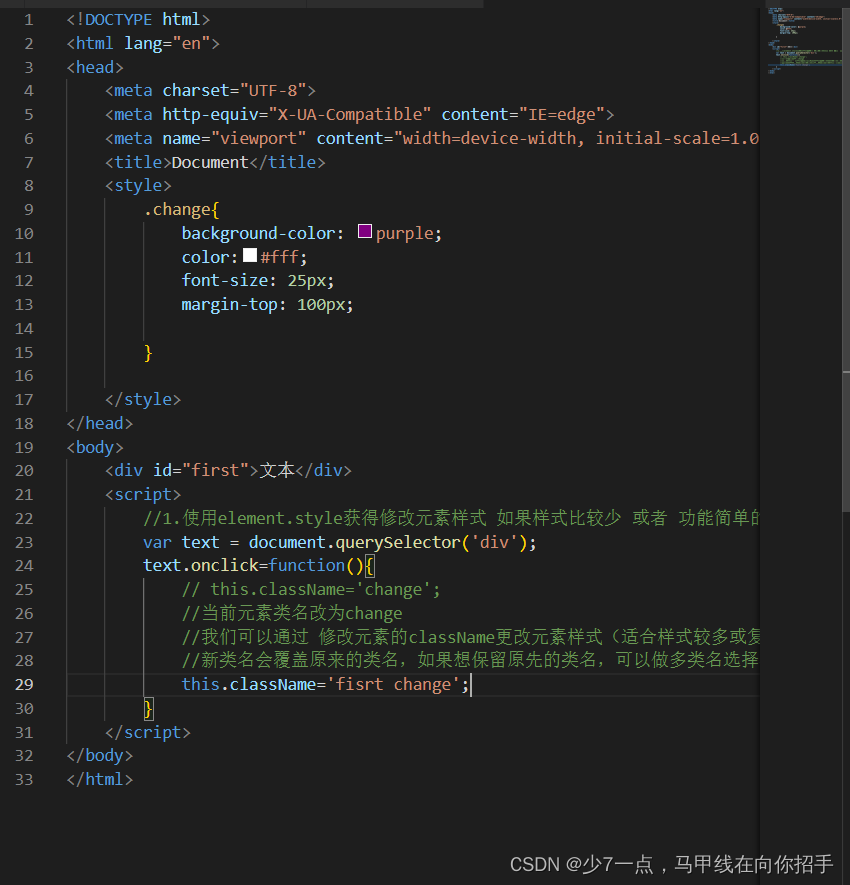Click the http-equiv X-UA-Compatible value
This screenshot has height=885, width=850.
pos(350,115)
